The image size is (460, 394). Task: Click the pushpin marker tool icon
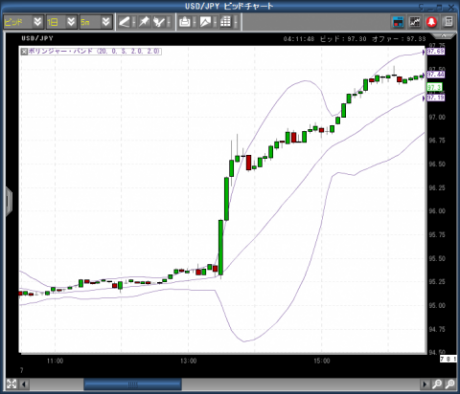click(x=144, y=22)
